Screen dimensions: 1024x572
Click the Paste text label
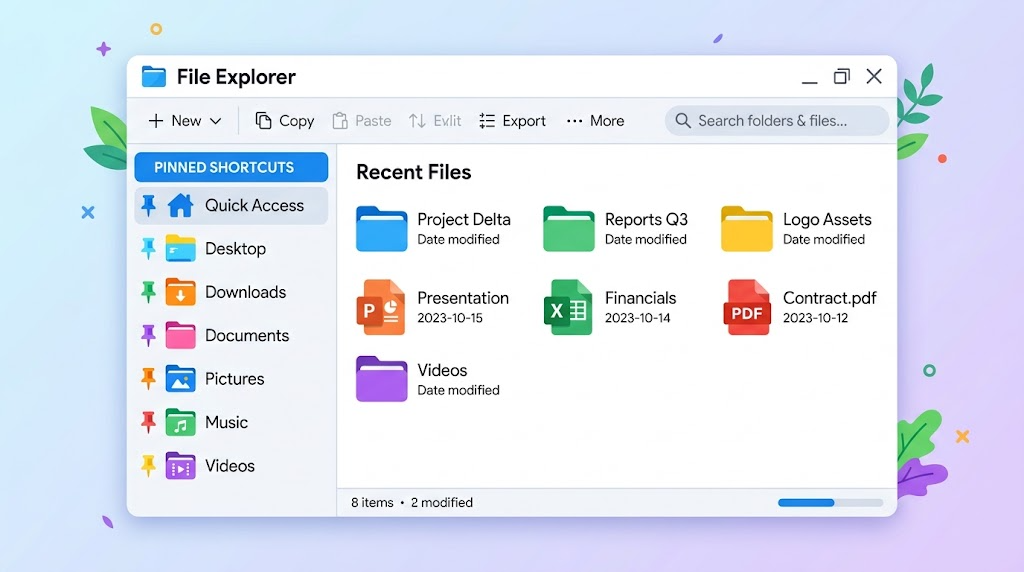click(x=373, y=121)
